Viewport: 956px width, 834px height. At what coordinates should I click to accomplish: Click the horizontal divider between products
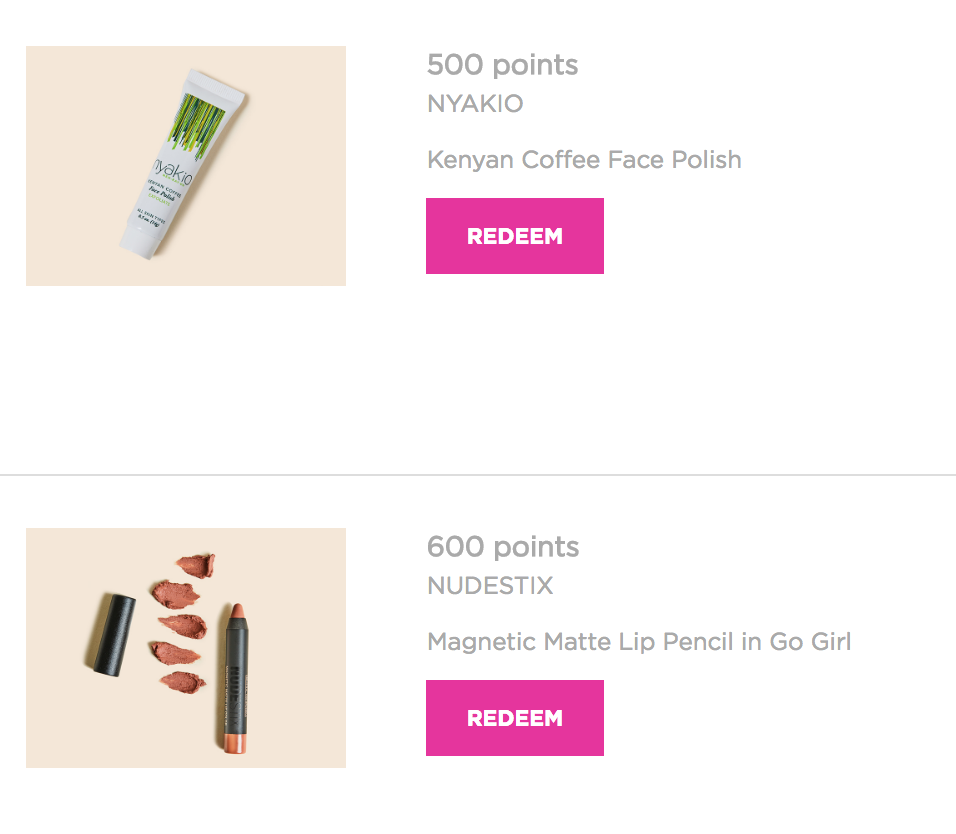pos(478,474)
